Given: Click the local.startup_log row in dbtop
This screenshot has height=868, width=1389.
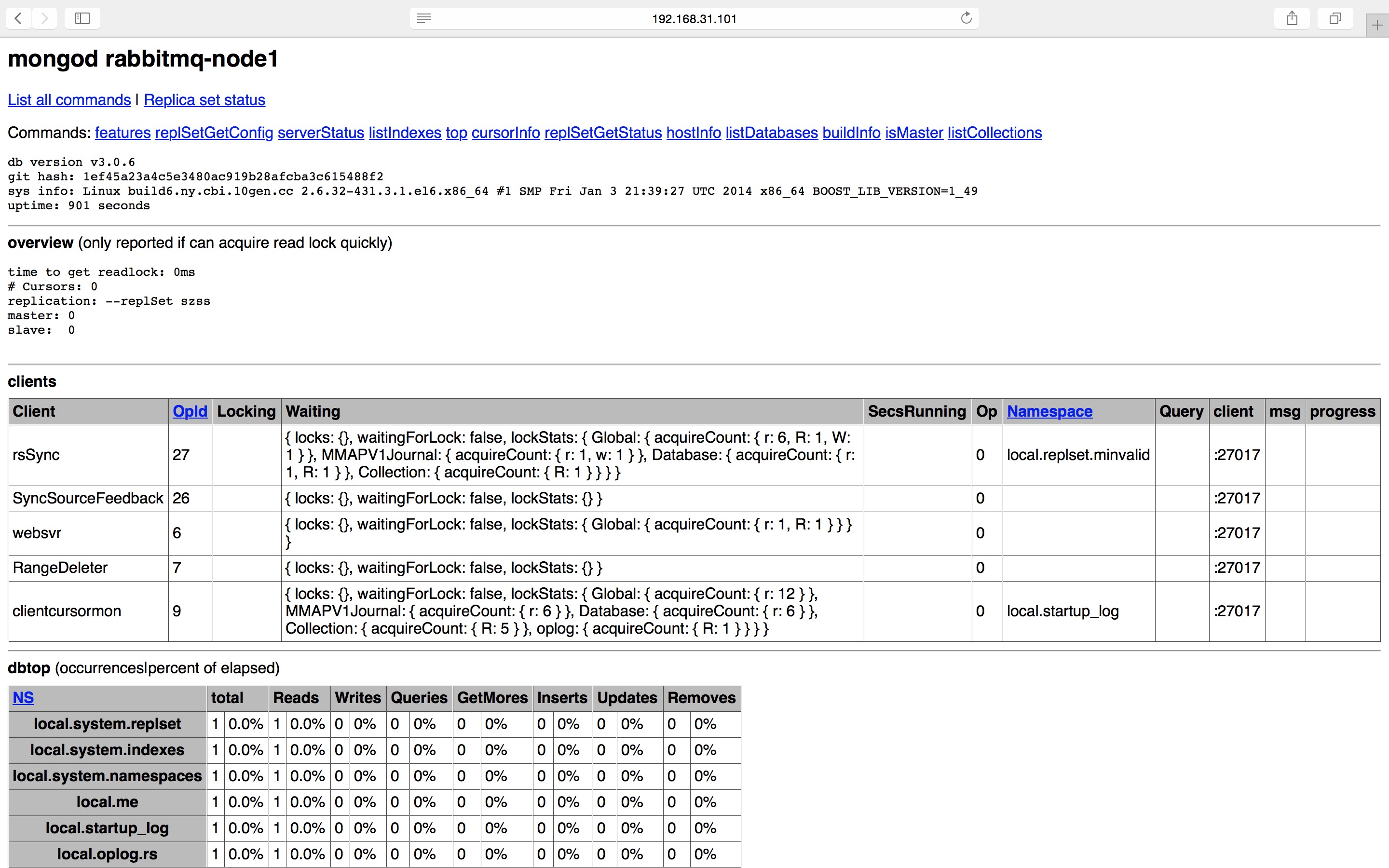Looking at the screenshot, I should coord(374,828).
